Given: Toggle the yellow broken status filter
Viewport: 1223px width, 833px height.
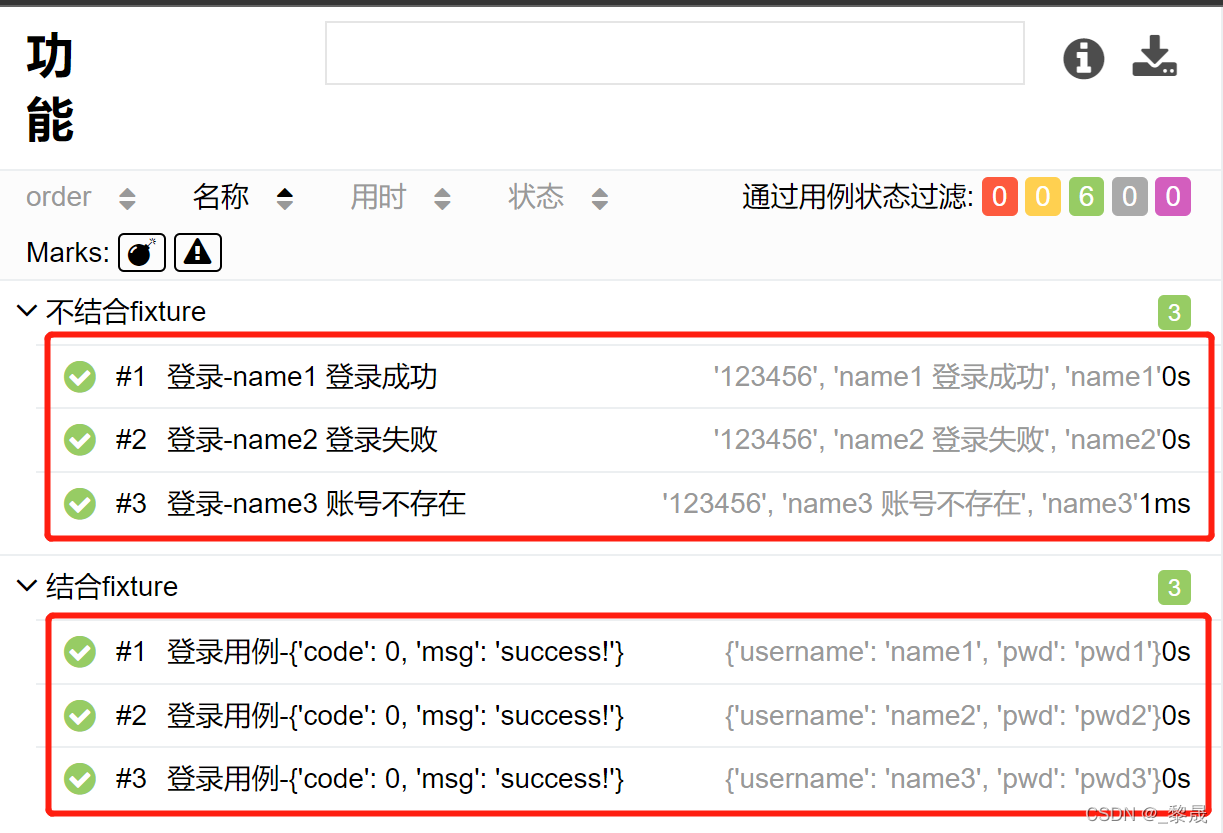Looking at the screenshot, I should (1042, 196).
